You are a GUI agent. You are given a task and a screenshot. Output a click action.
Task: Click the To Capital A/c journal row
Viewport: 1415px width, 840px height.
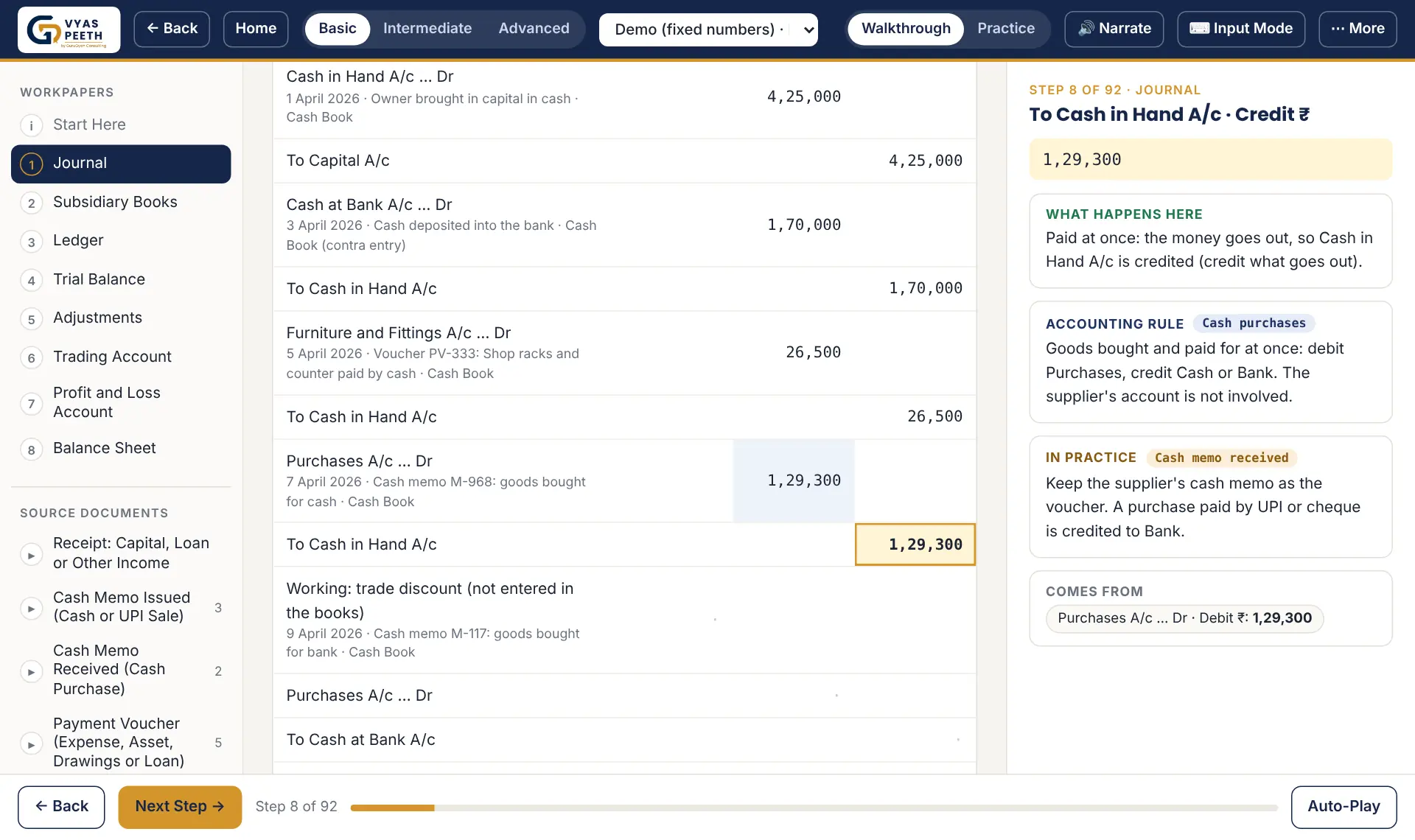pos(624,161)
